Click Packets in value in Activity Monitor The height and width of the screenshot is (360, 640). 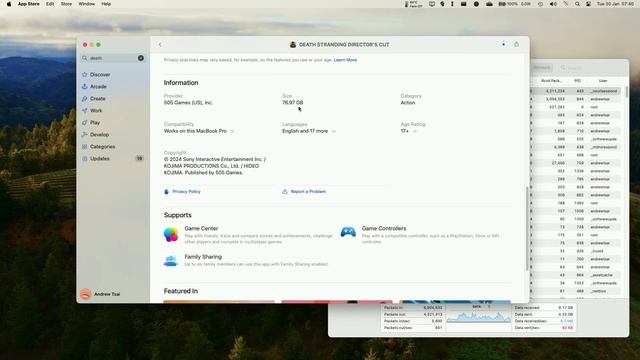432,308
